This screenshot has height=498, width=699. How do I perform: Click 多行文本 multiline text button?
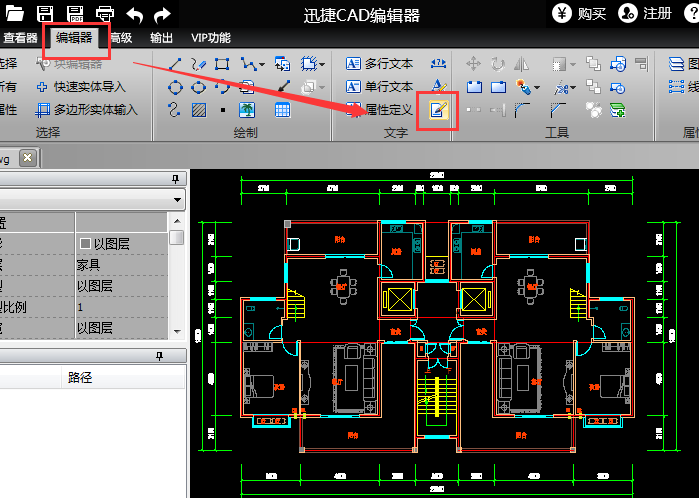(380, 64)
